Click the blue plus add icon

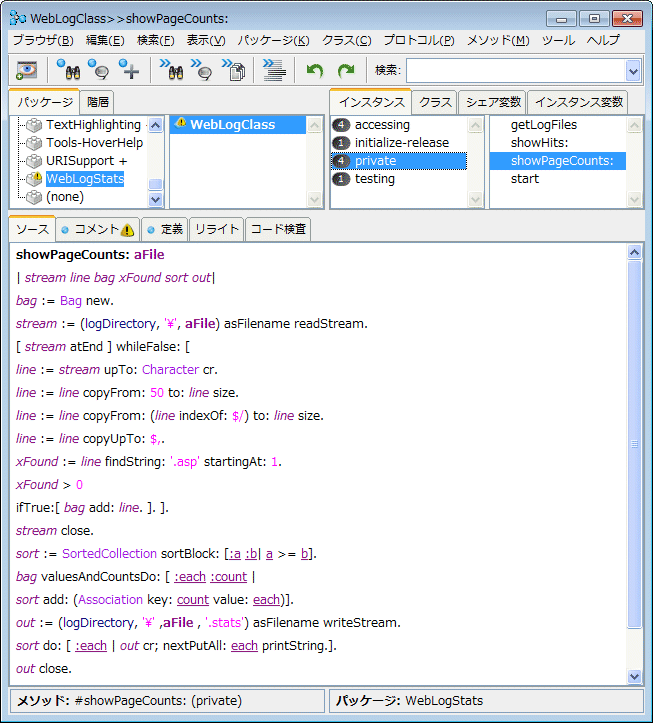[129, 70]
